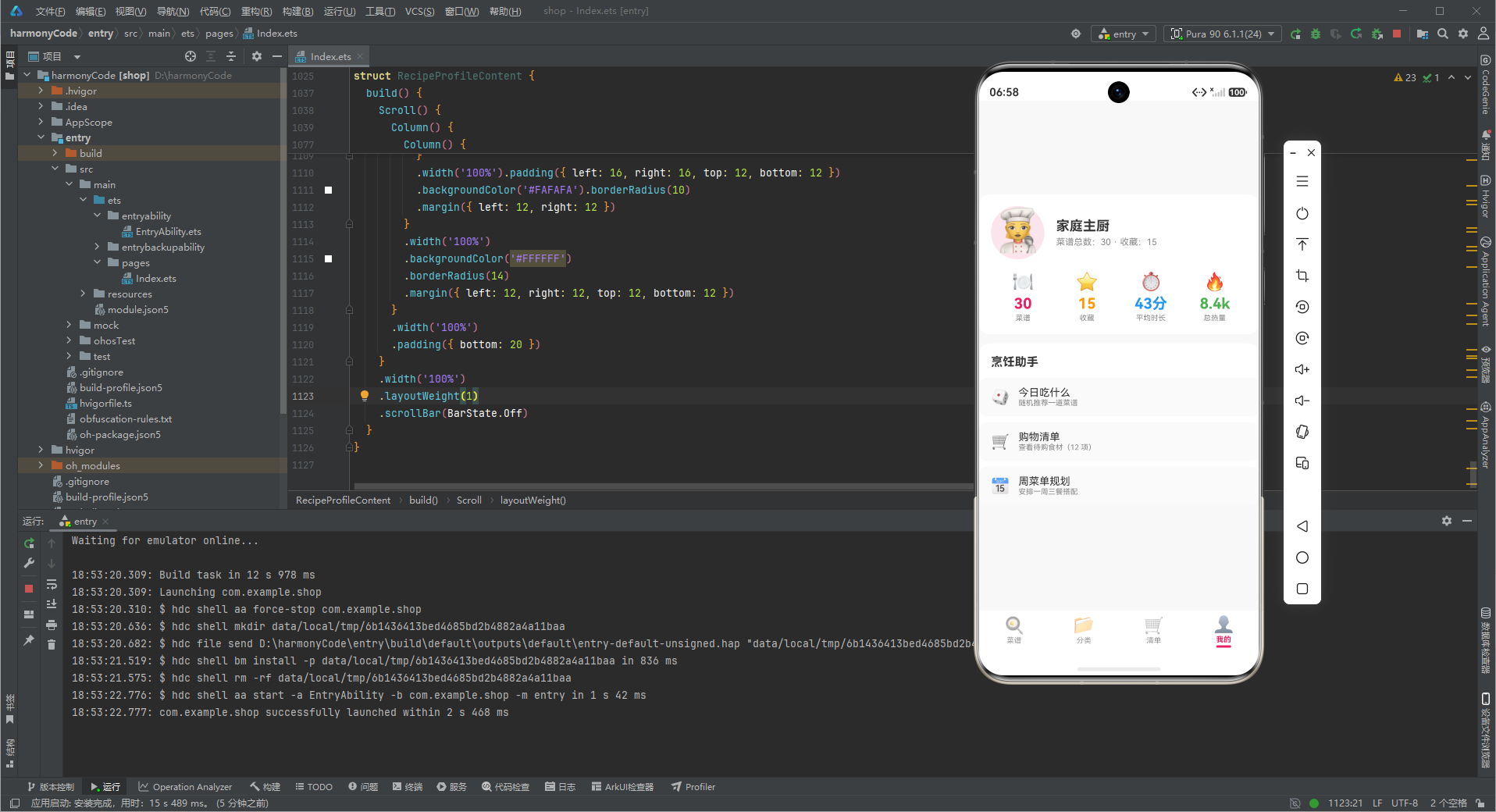Click the 家庭主厨 avatar image in emulator

coord(1018,233)
